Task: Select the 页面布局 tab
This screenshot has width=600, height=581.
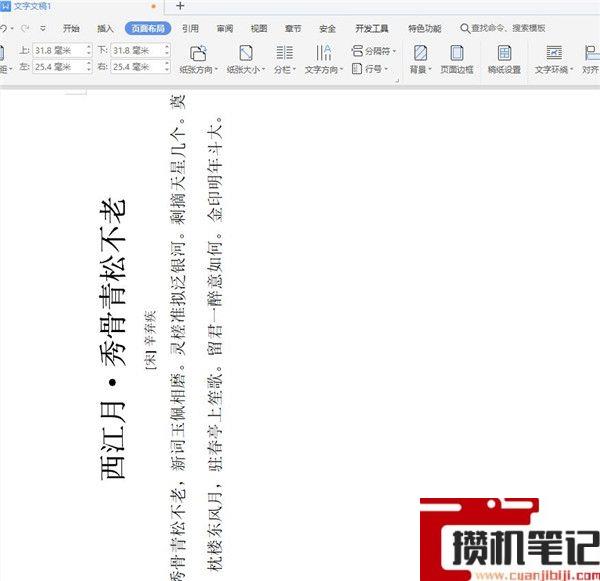Action: click(148, 28)
